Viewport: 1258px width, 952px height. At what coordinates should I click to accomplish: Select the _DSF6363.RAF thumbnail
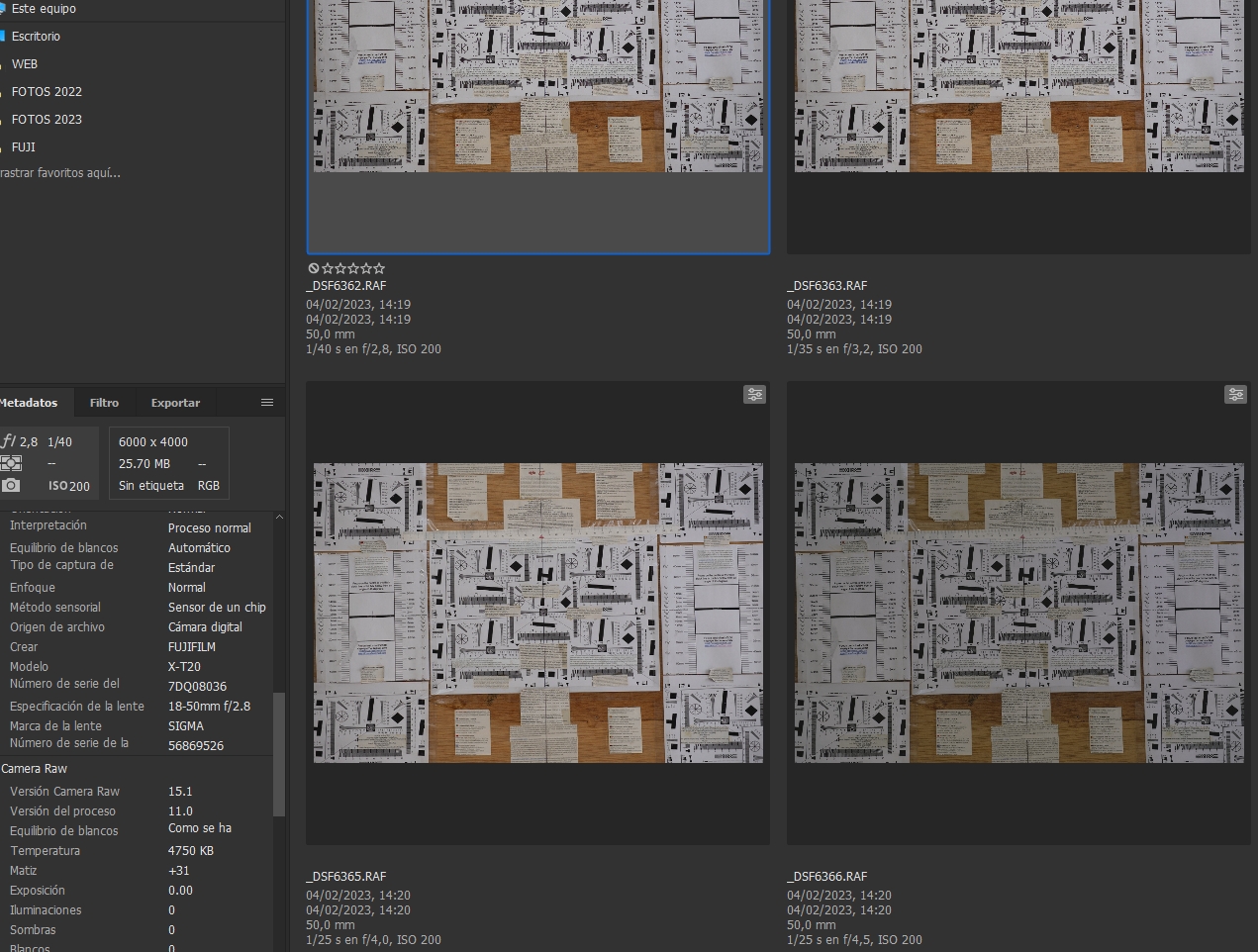(x=1019, y=86)
